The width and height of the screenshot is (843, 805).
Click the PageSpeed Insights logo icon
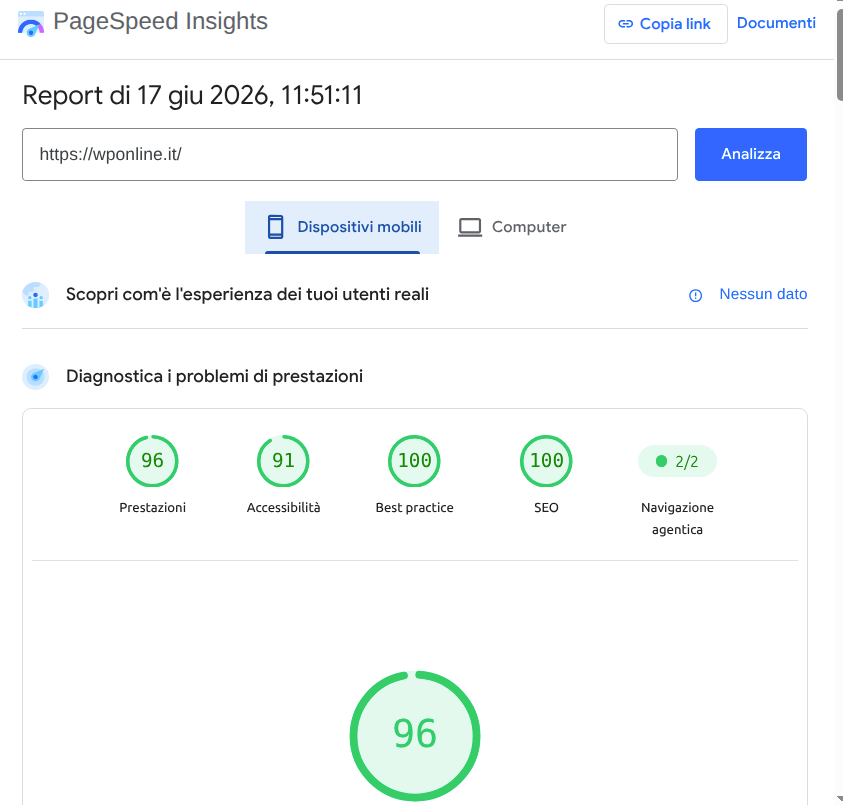pos(31,24)
